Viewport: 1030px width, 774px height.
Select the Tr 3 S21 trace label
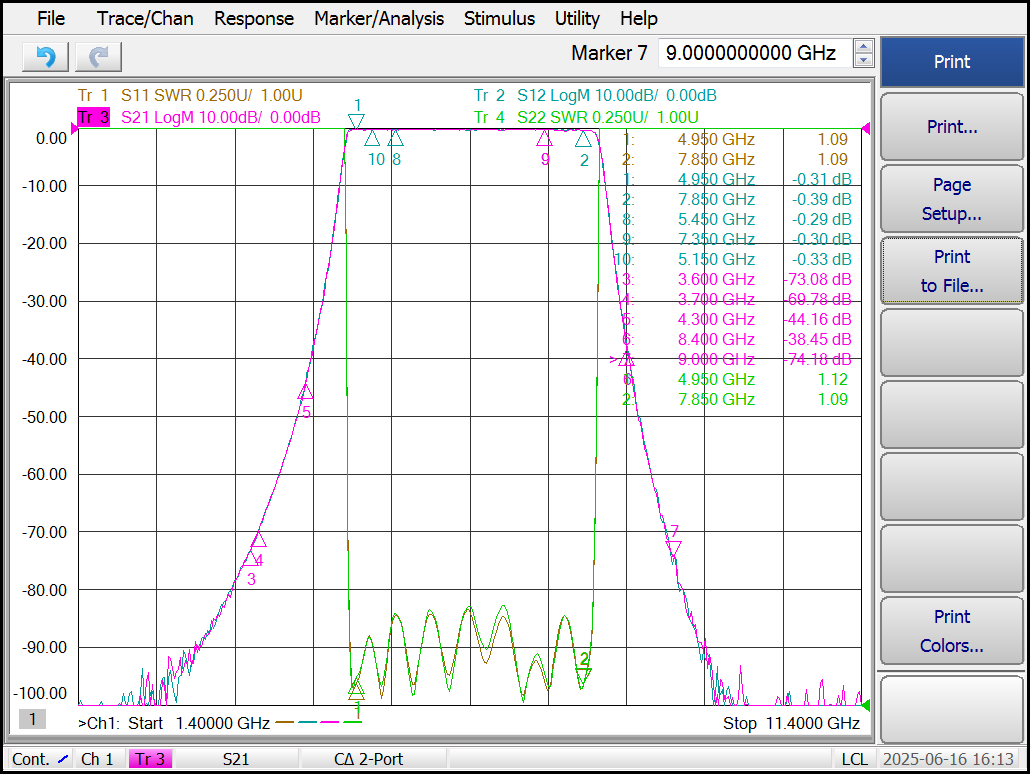click(198, 118)
